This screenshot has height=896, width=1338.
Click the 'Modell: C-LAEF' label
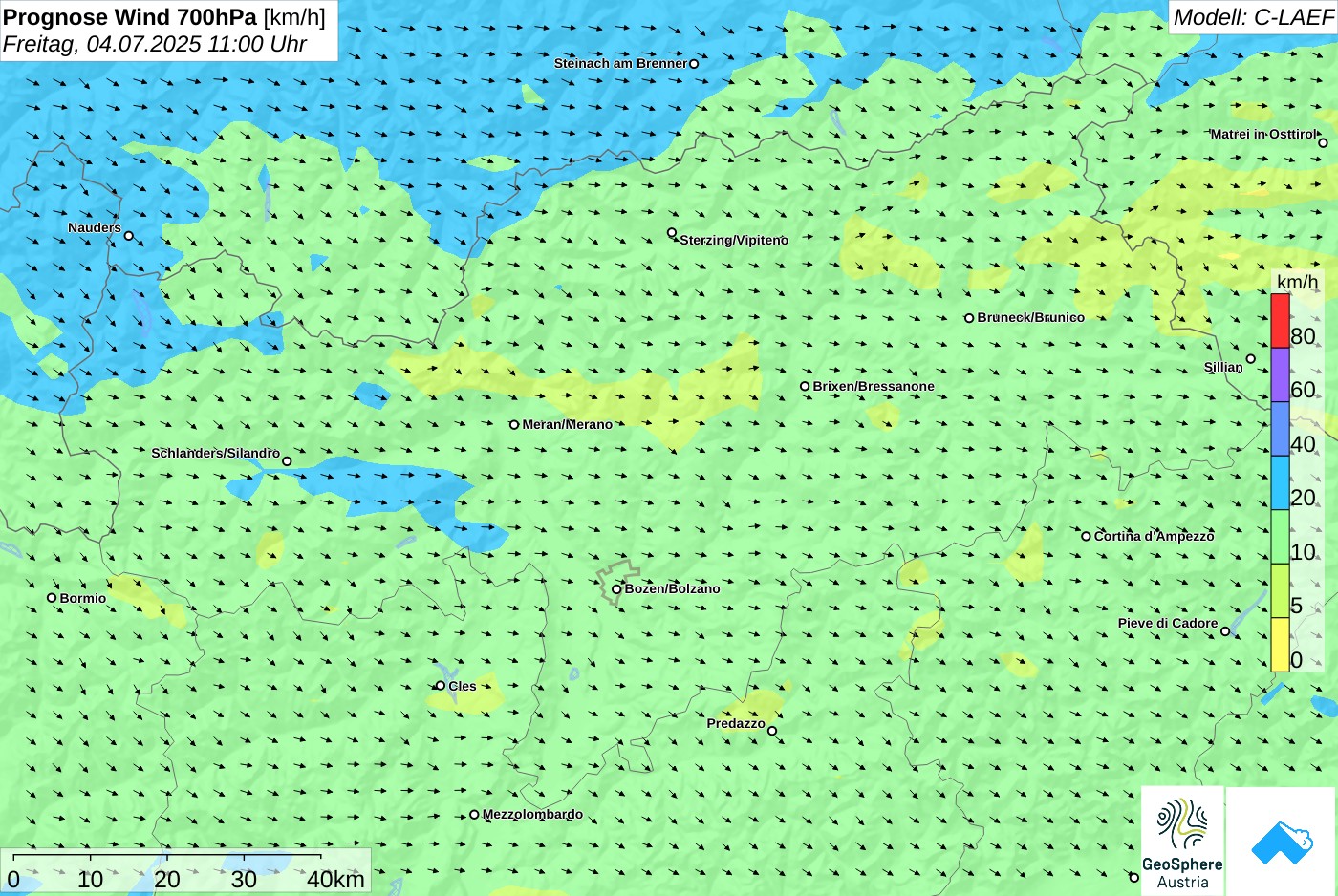1253,17
